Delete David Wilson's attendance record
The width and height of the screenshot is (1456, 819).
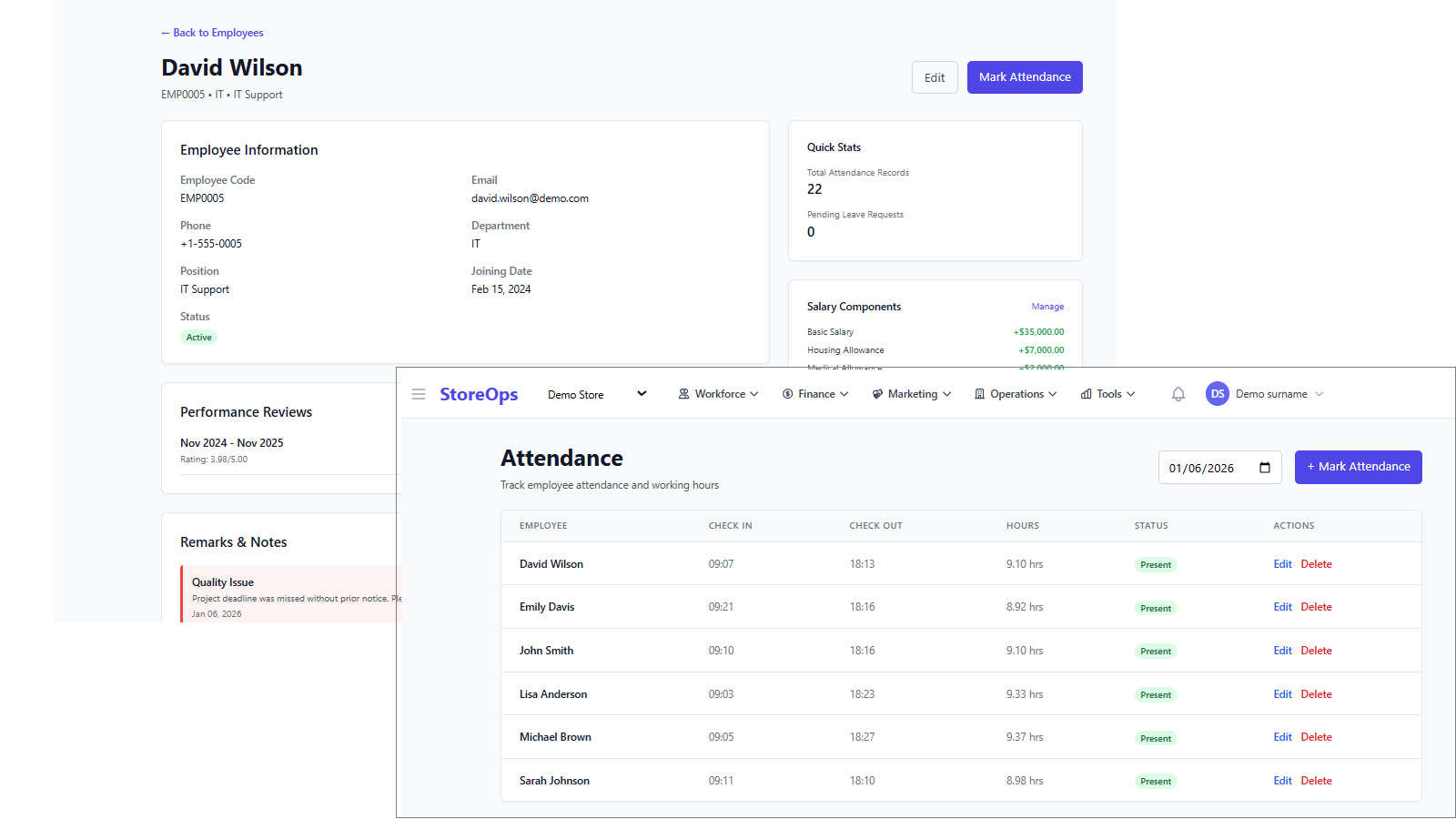1316,564
